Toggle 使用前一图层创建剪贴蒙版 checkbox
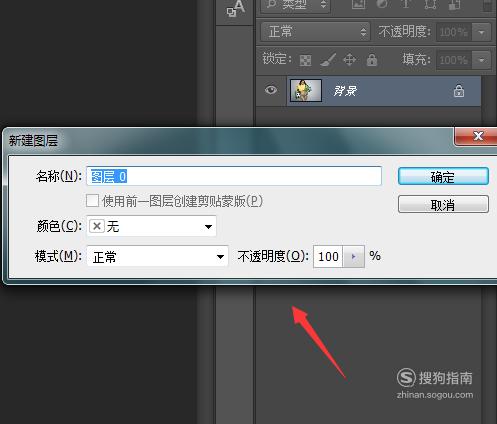 [92, 201]
